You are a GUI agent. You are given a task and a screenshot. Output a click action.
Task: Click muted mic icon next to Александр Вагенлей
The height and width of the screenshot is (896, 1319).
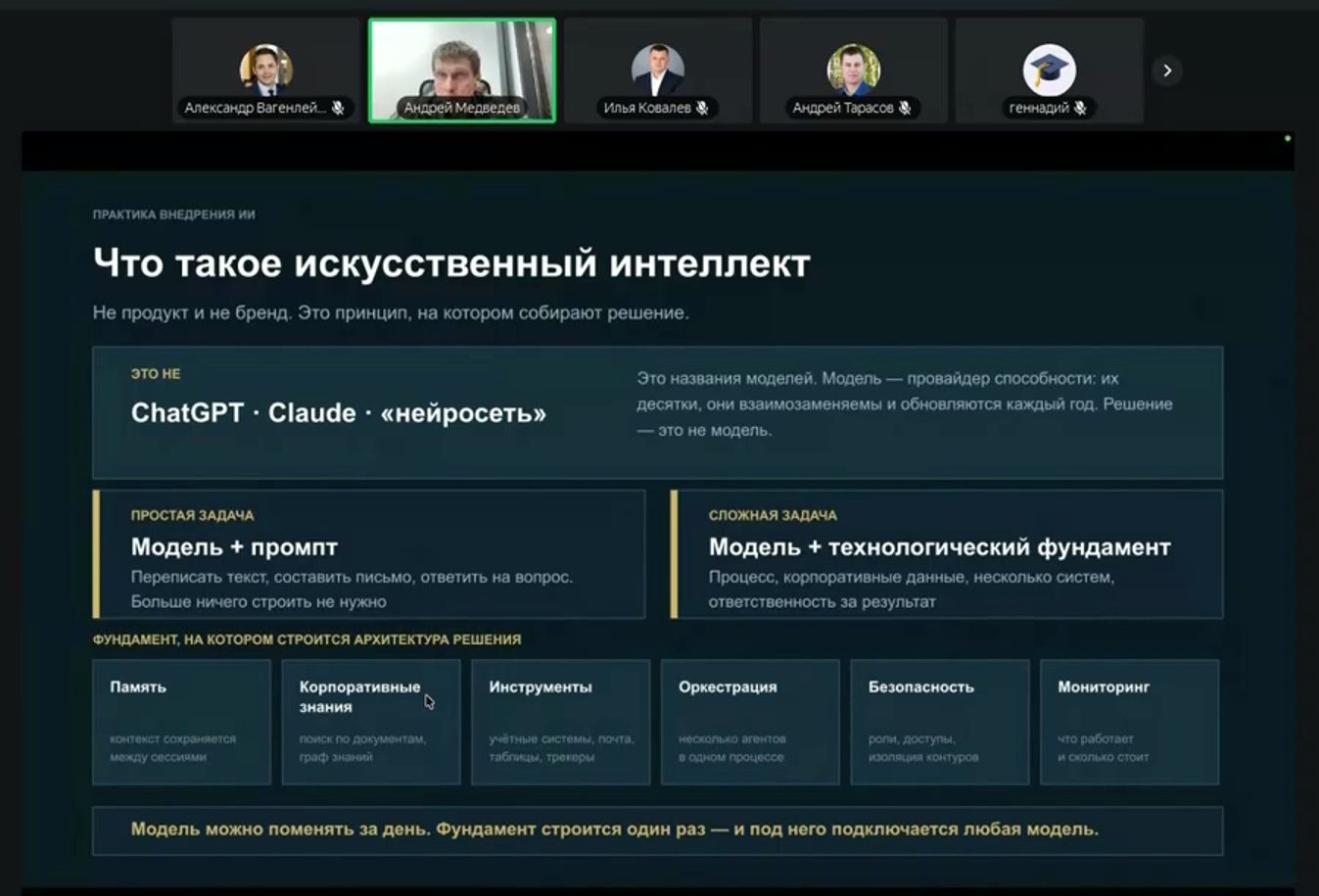pos(338,108)
